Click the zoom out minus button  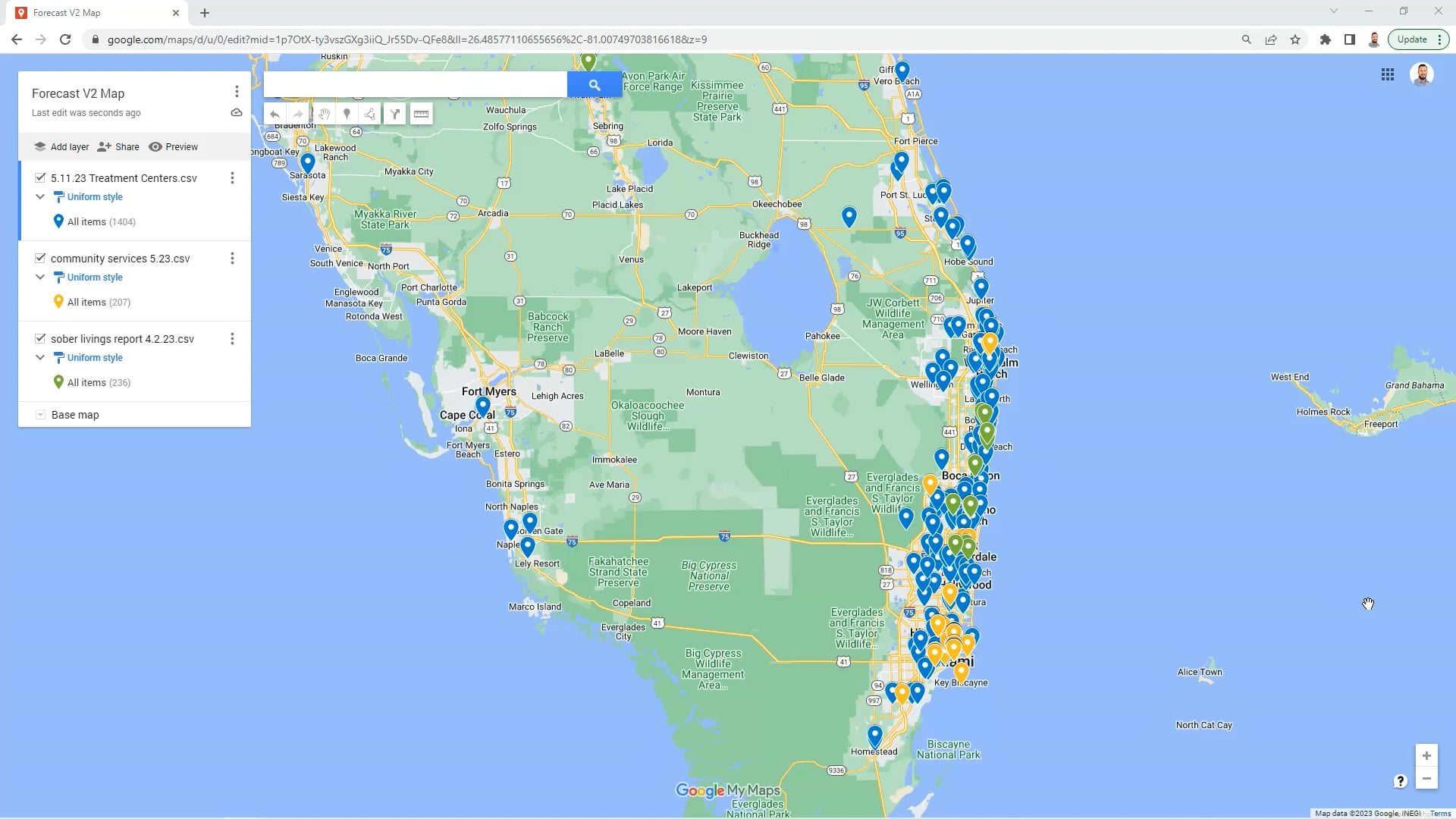point(1426,779)
